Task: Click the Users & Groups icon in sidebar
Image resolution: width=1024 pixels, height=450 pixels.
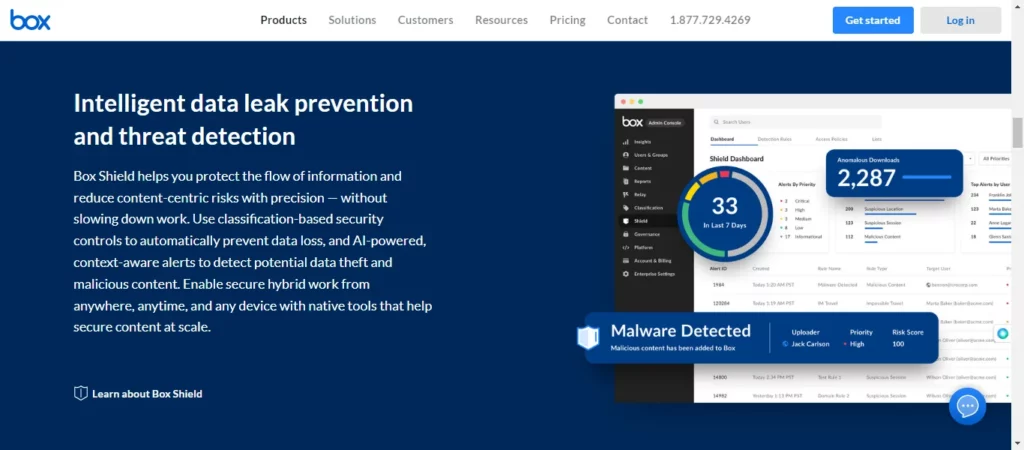Action: tap(626, 155)
